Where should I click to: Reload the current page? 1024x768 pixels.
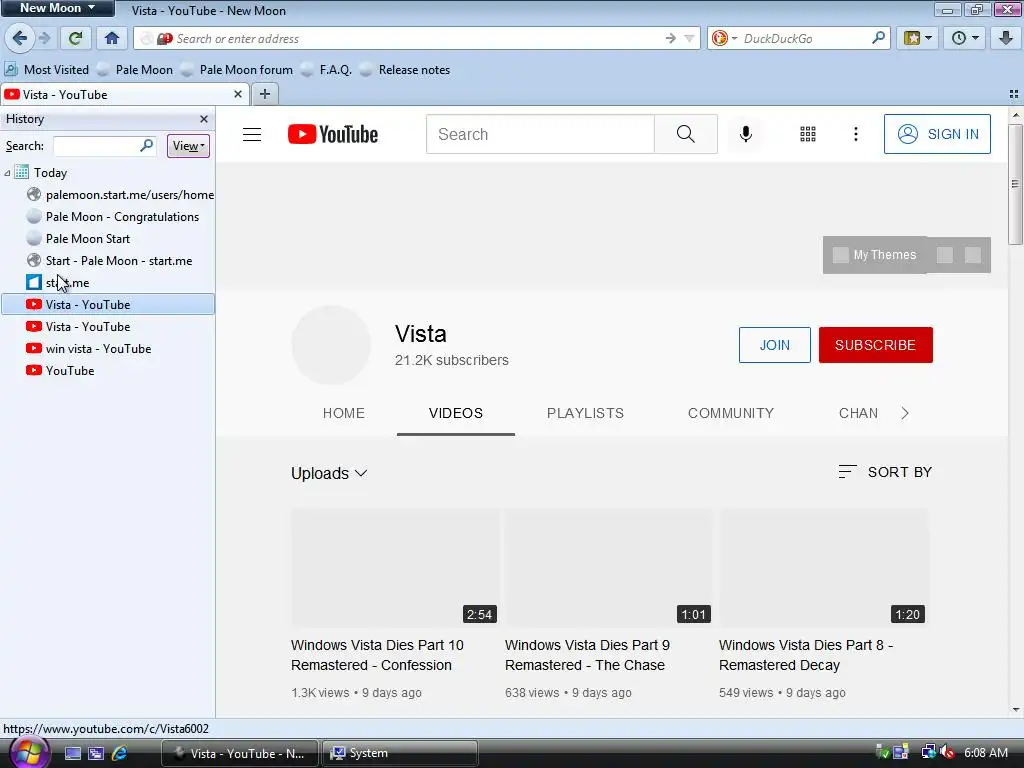click(75, 38)
